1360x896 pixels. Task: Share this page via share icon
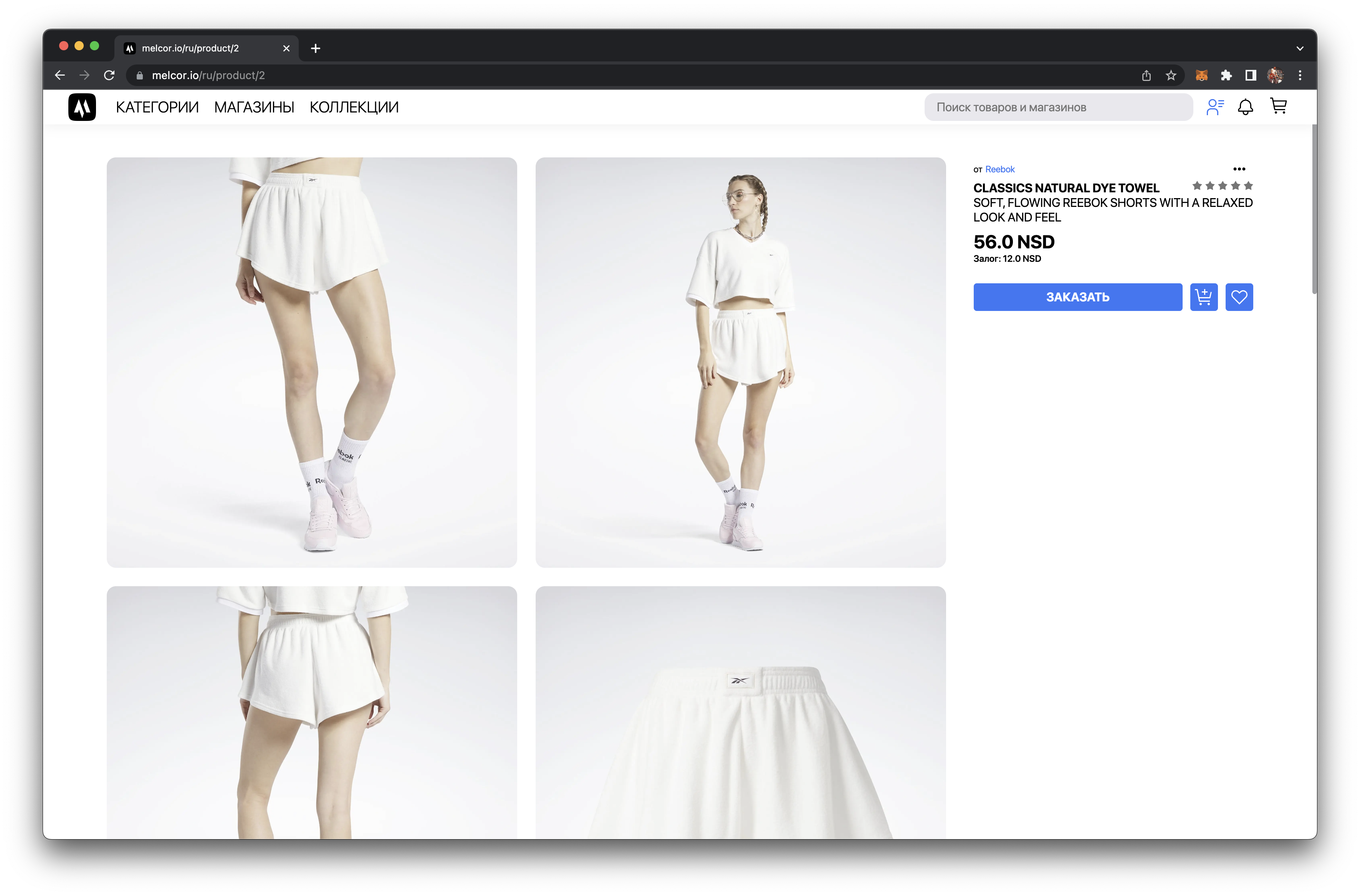[1146, 75]
